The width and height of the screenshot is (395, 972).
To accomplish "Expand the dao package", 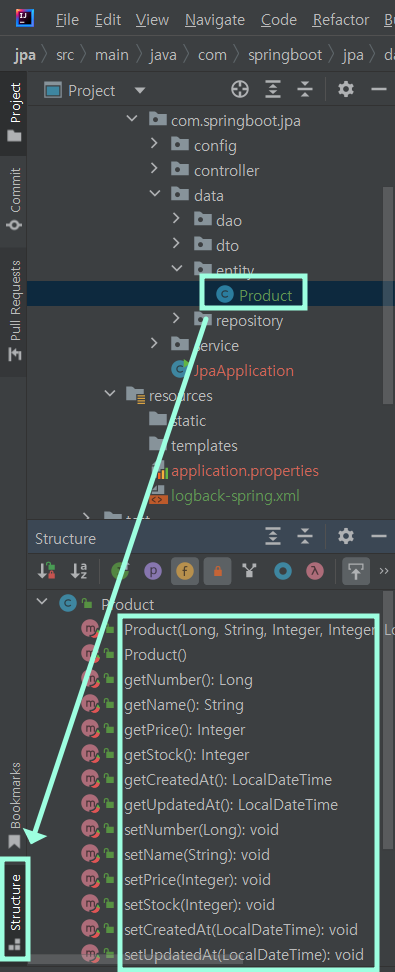I will click(x=177, y=219).
